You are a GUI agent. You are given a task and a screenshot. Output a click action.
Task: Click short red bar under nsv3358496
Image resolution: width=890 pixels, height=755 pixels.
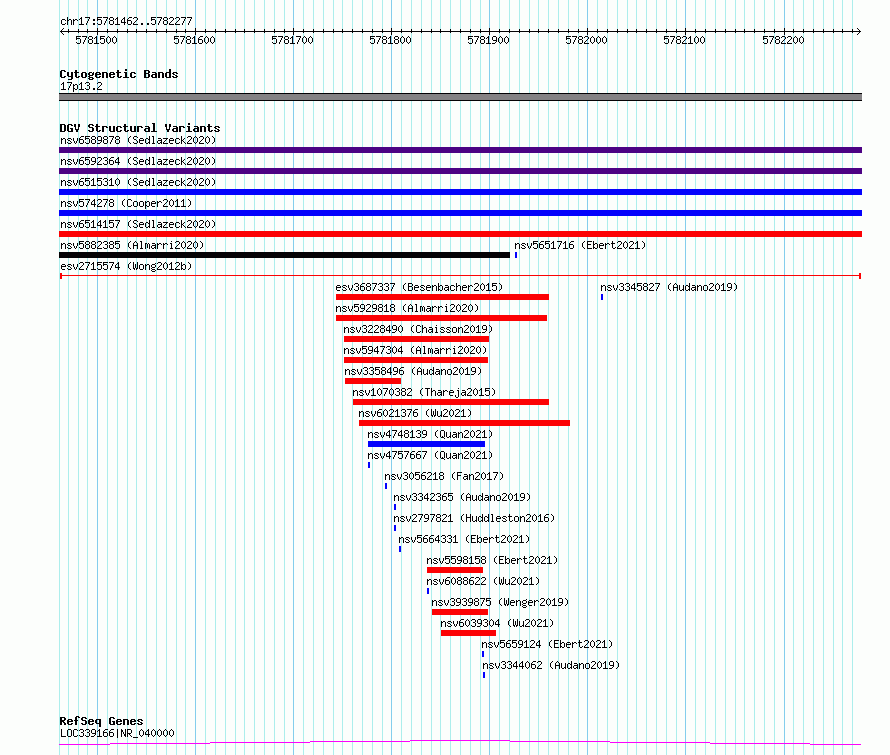(373, 381)
